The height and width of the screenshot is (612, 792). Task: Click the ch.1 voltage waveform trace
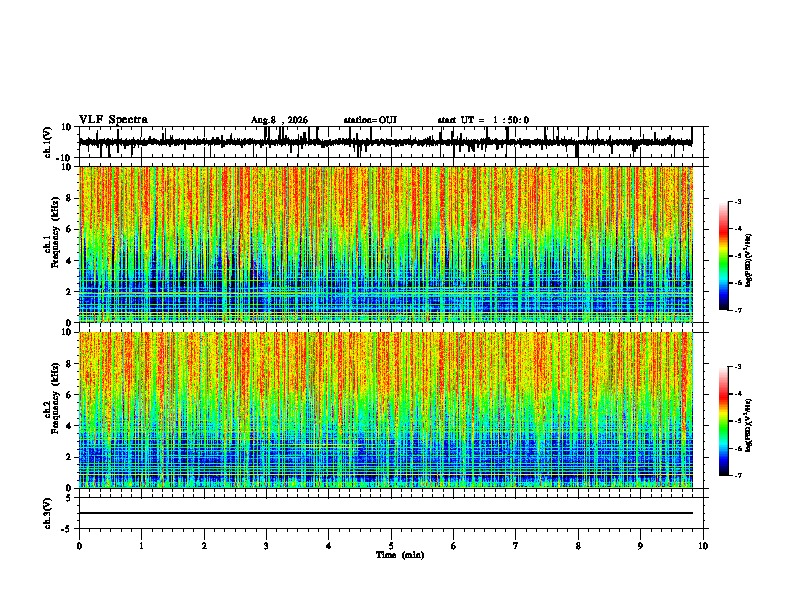tap(386, 142)
